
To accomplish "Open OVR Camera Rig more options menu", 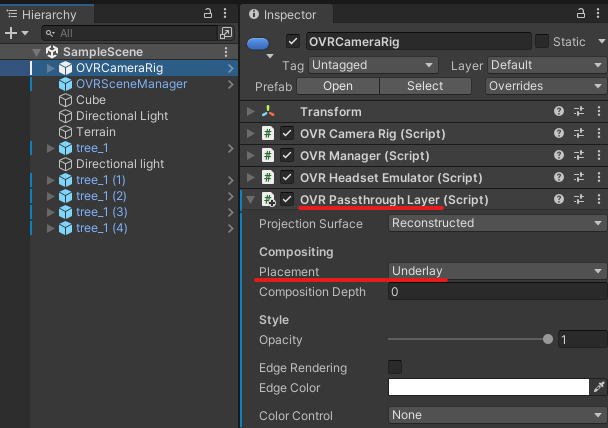I will pos(599,133).
